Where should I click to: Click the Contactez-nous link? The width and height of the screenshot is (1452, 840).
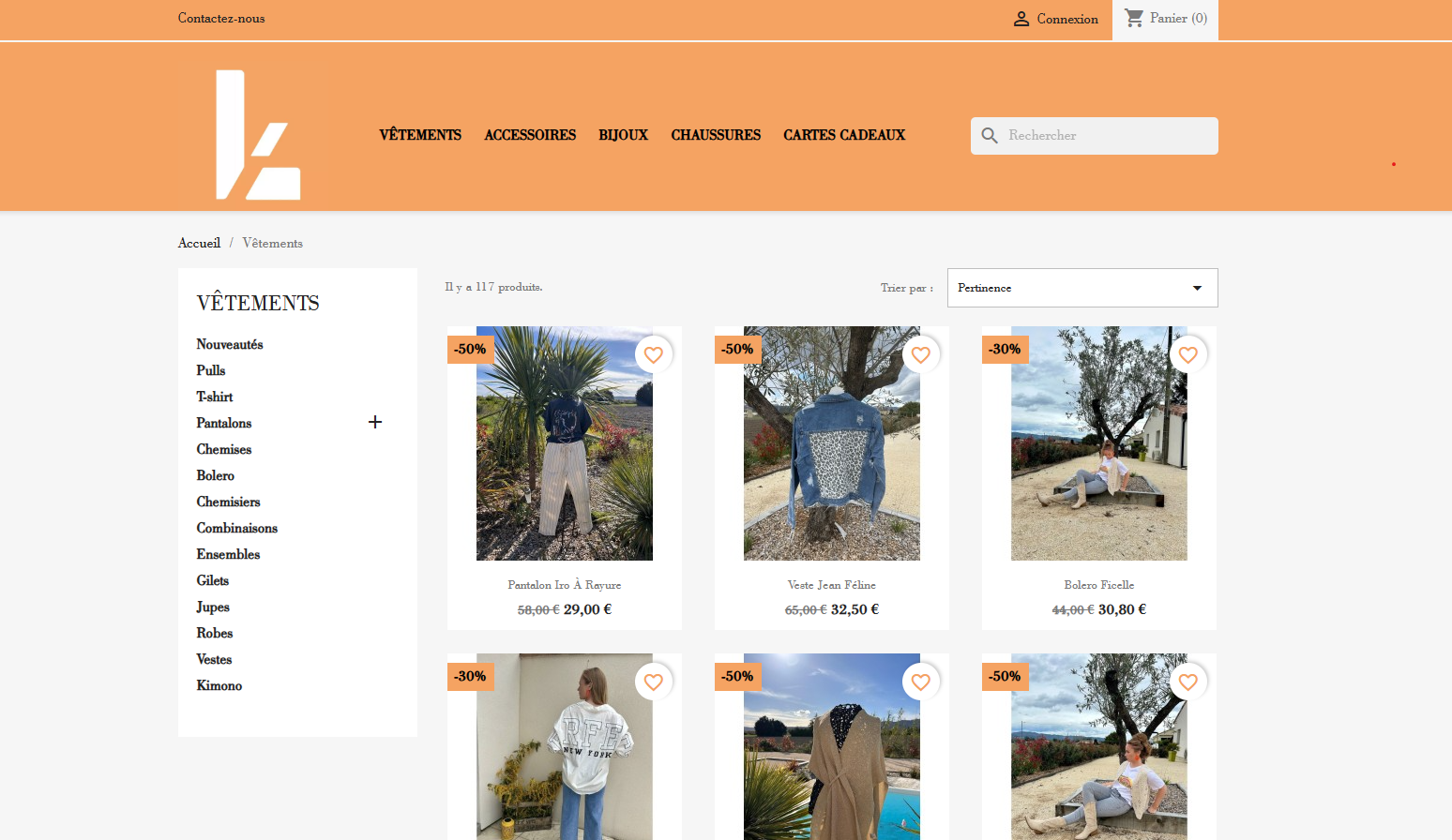221,18
